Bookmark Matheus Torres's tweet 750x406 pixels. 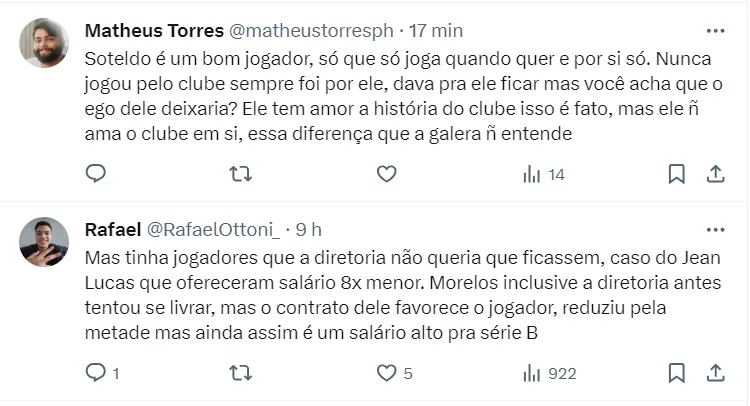click(677, 174)
